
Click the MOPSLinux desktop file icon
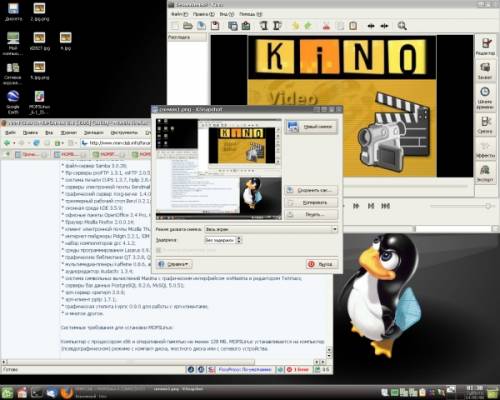[39, 102]
